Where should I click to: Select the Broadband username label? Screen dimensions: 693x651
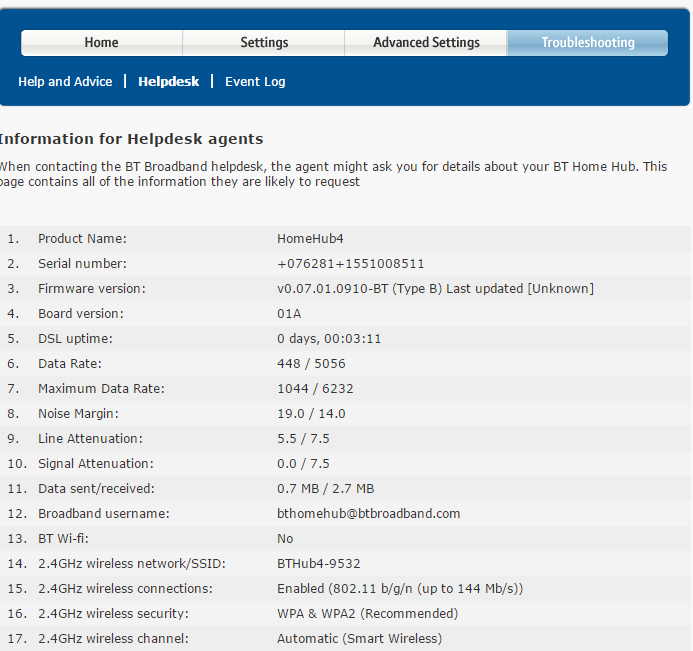[x=104, y=514]
